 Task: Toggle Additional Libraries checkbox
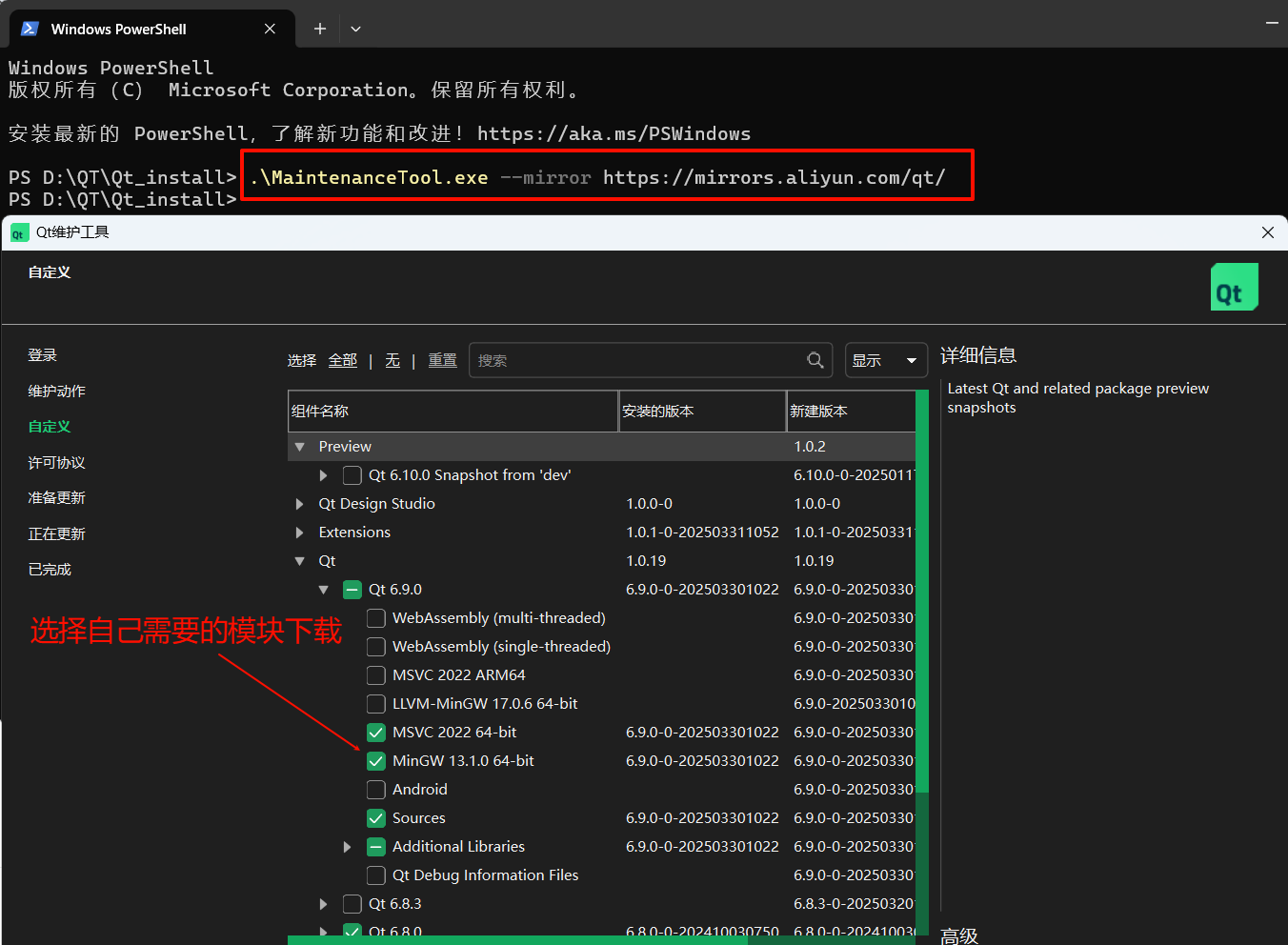376,847
